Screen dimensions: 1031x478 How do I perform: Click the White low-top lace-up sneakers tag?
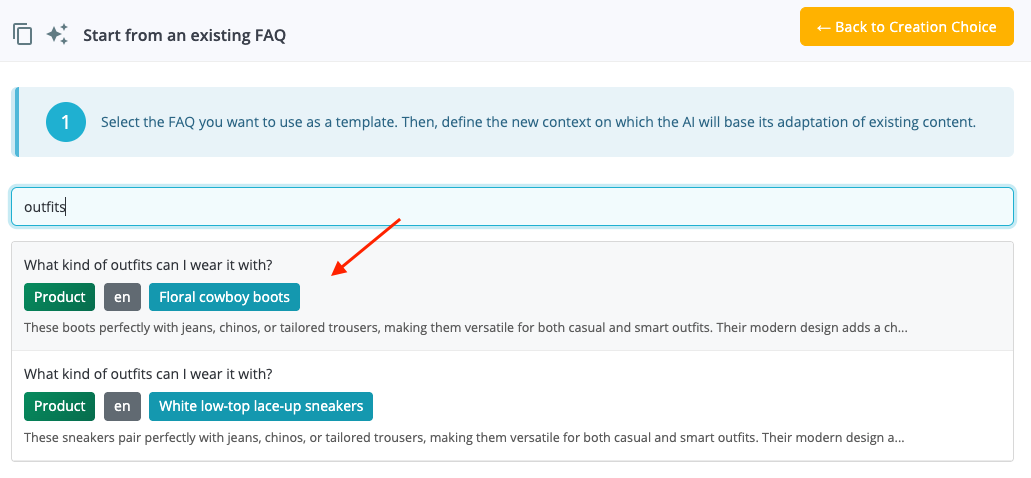[261, 406]
